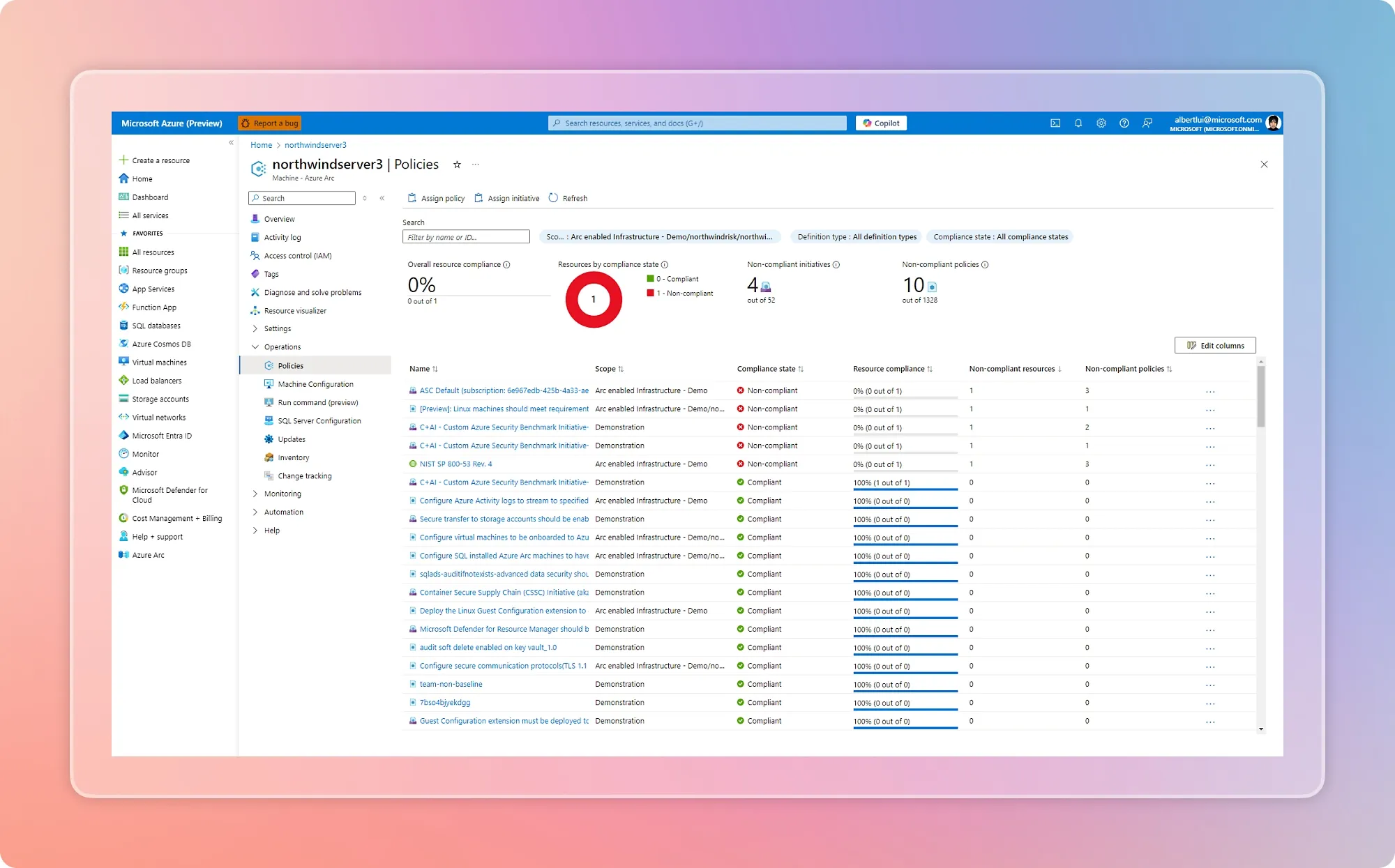Screen dimensions: 1395x868
Task: Click the feedback icon in top bar
Action: coord(1147,123)
